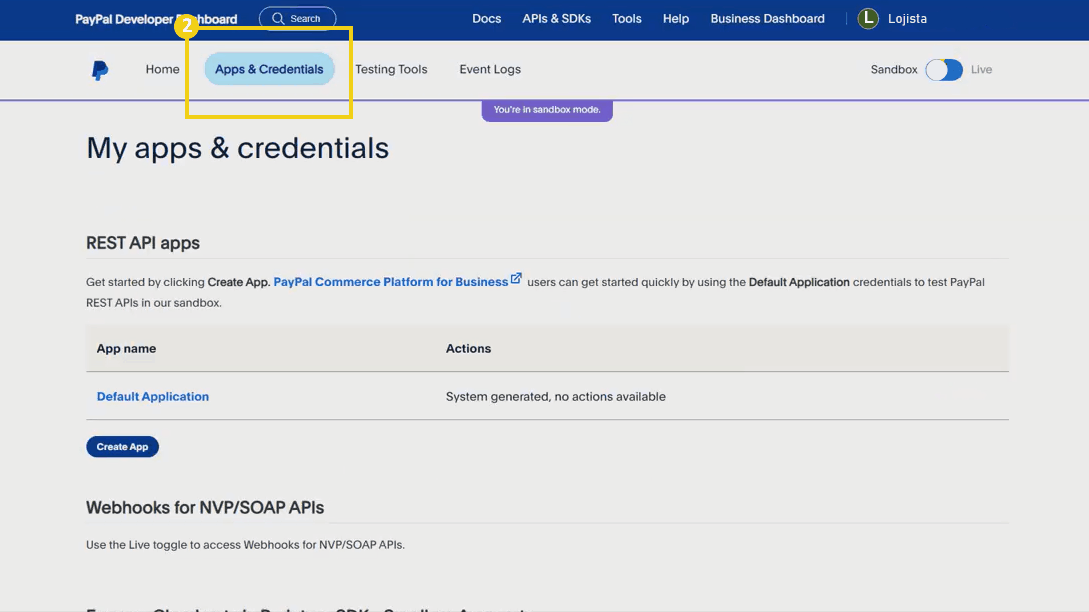
Task: Click the external link icon beside PayPal Commerce Platform
Action: [516, 279]
